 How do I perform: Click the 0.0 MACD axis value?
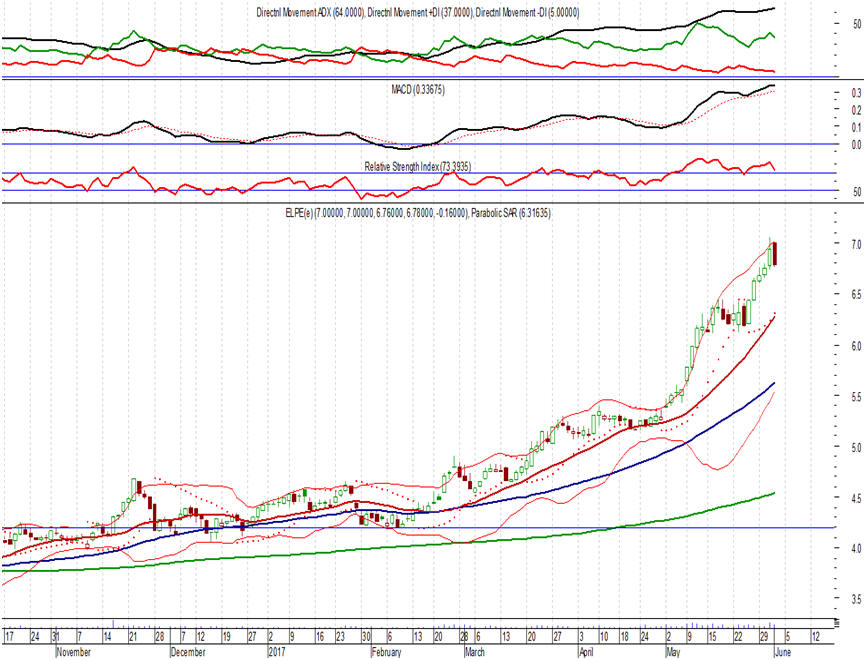857,145
